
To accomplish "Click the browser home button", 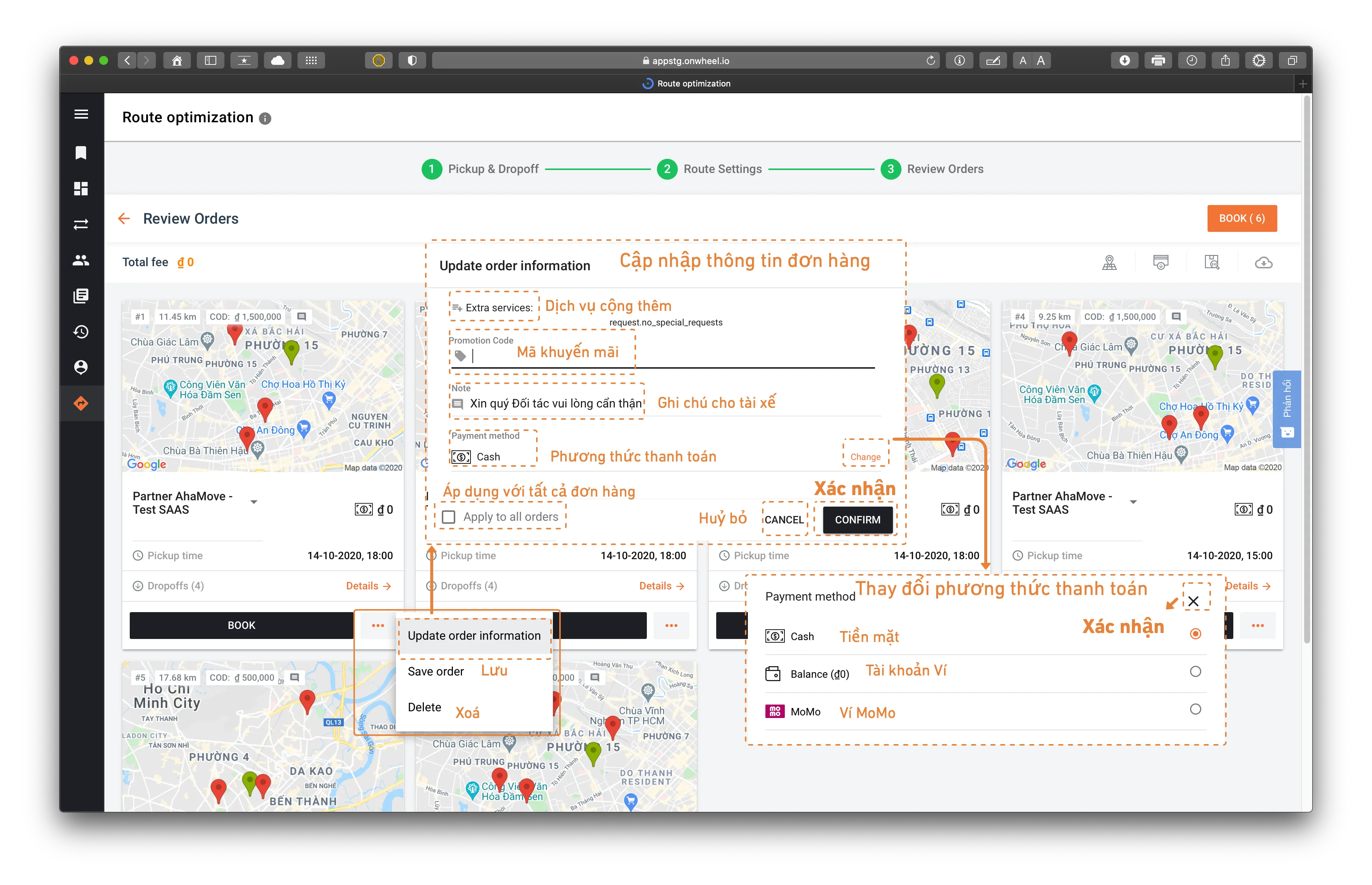I will pyautogui.click(x=177, y=60).
